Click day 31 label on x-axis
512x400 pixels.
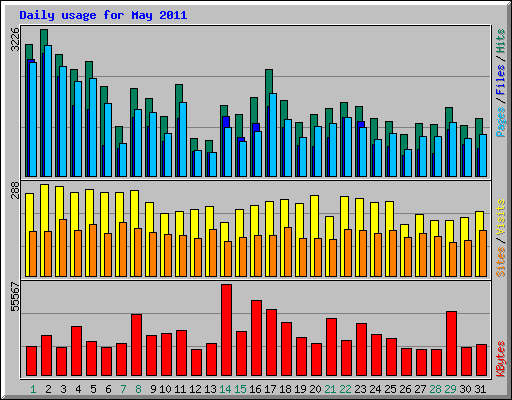click(480, 389)
